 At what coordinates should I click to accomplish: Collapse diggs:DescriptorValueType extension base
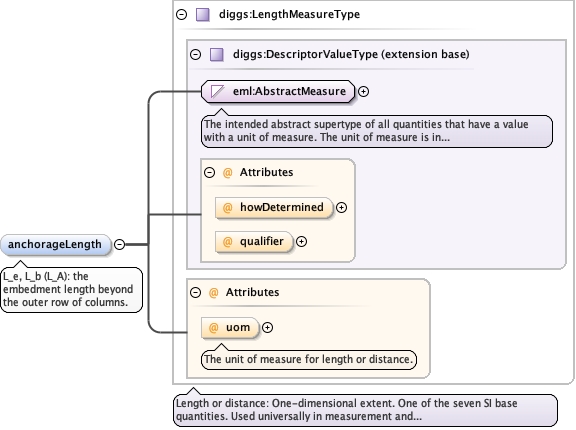coord(195,55)
